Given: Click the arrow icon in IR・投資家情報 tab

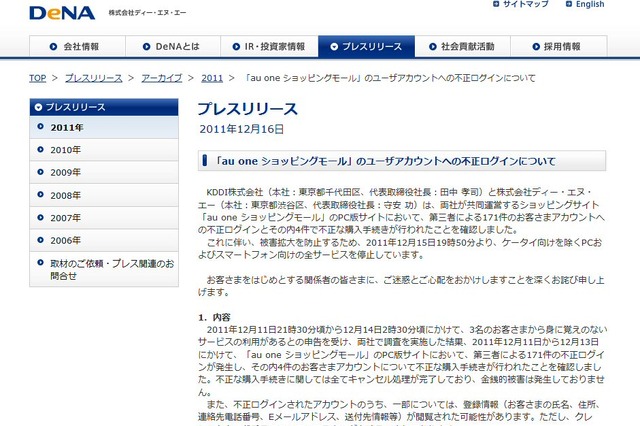Looking at the screenshot, I should point(236,47).
